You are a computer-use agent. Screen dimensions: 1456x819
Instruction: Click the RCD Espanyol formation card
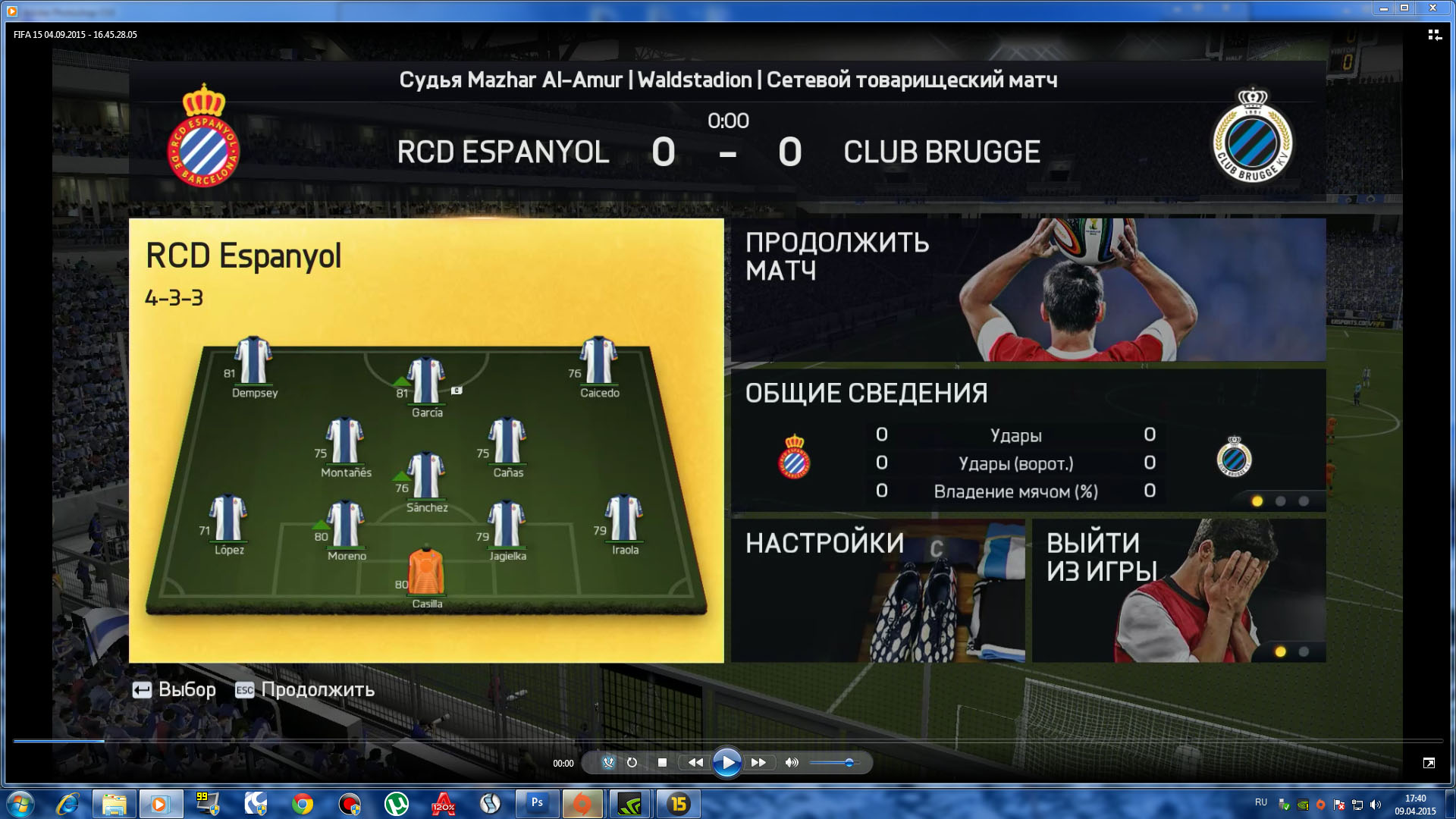tap(426, 441)
